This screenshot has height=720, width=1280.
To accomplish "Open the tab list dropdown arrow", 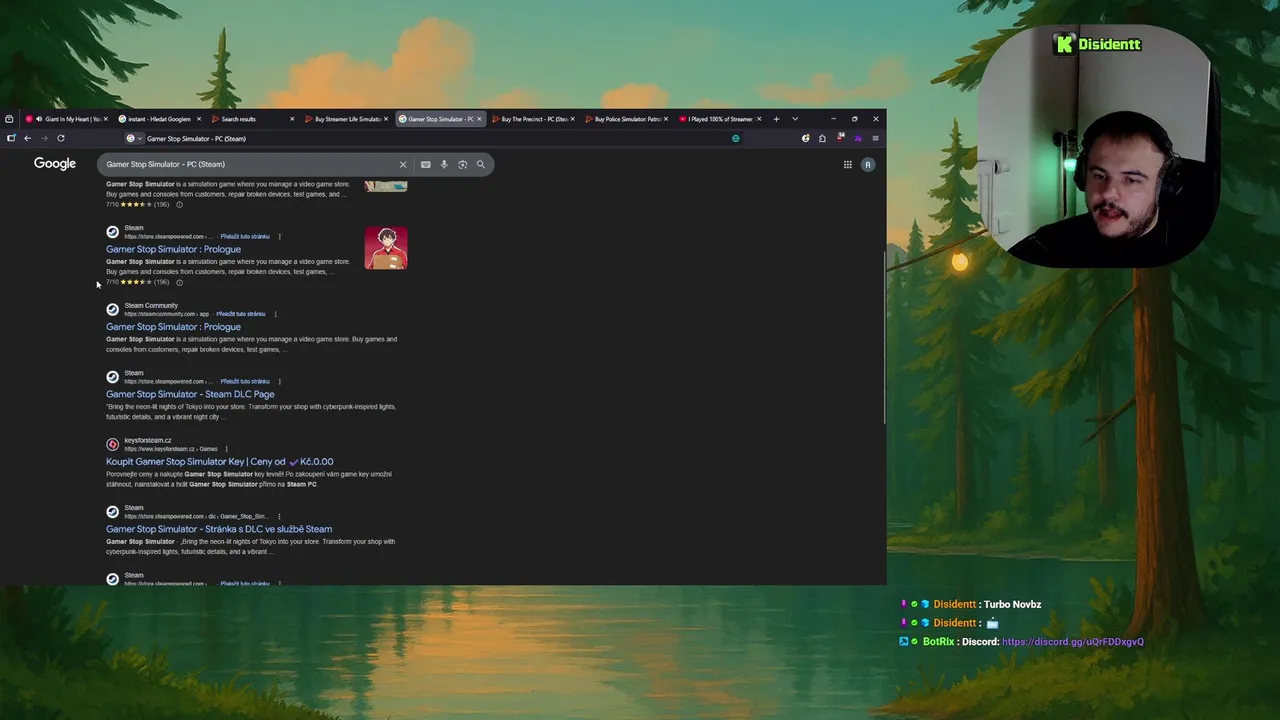I will [795, 119].
